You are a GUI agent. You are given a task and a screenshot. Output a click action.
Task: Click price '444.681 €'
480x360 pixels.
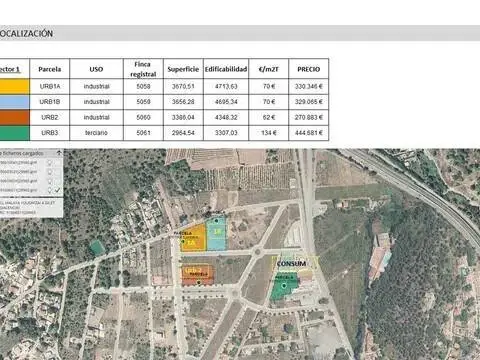click(x=309, y=133)
